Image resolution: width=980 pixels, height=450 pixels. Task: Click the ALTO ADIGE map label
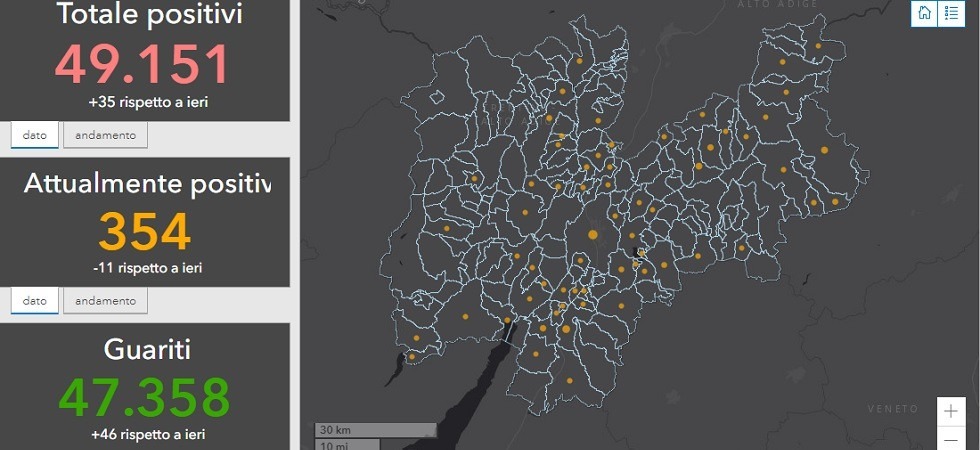(778, 5)
